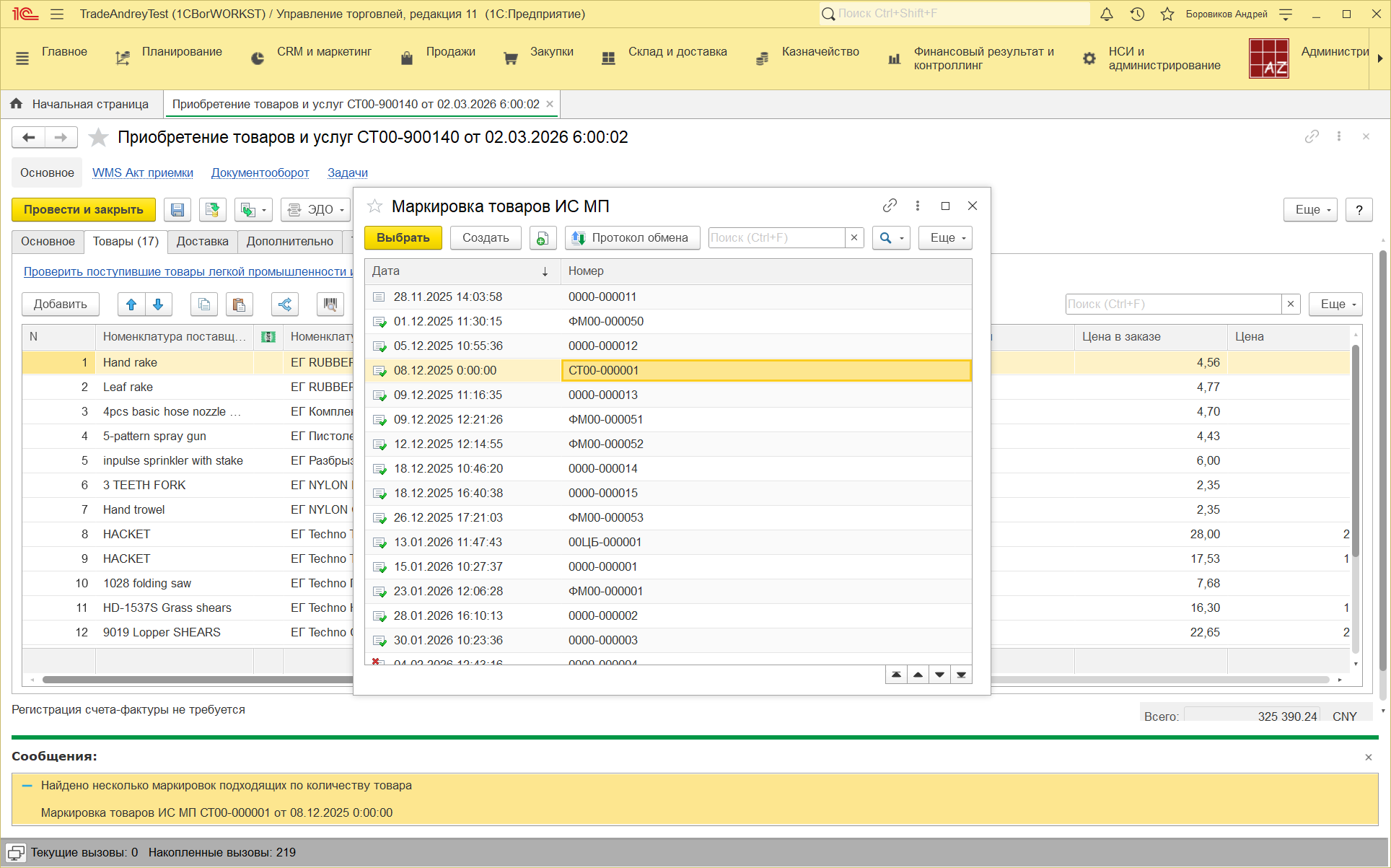The height and width of the screenshot is (868, 1391).
Task: Click the dialog search field Поиск (Ctrl+F)
Action: click(x=776, y=238)
